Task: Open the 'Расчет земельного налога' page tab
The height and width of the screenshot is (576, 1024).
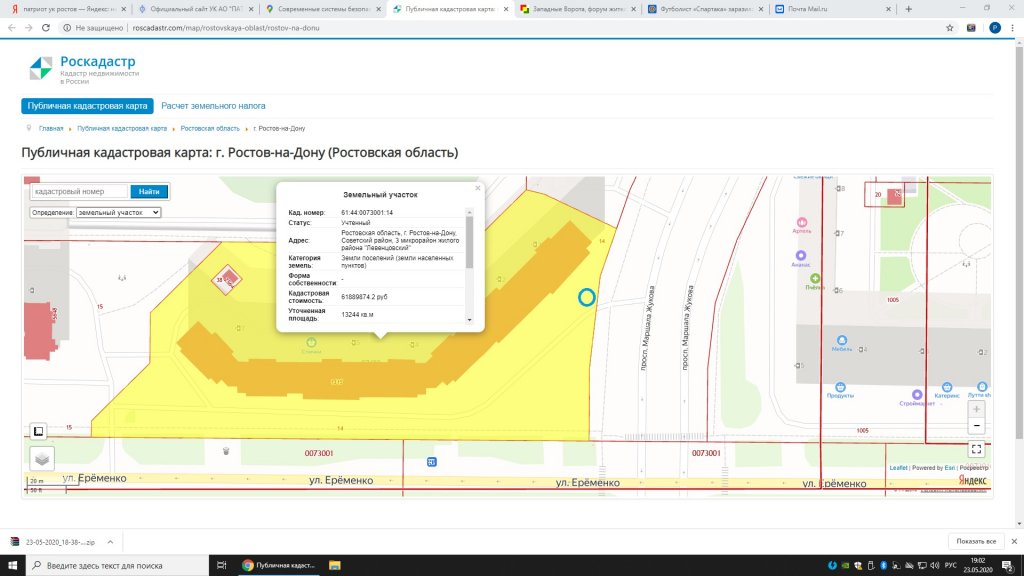Action: pos(213,106)
